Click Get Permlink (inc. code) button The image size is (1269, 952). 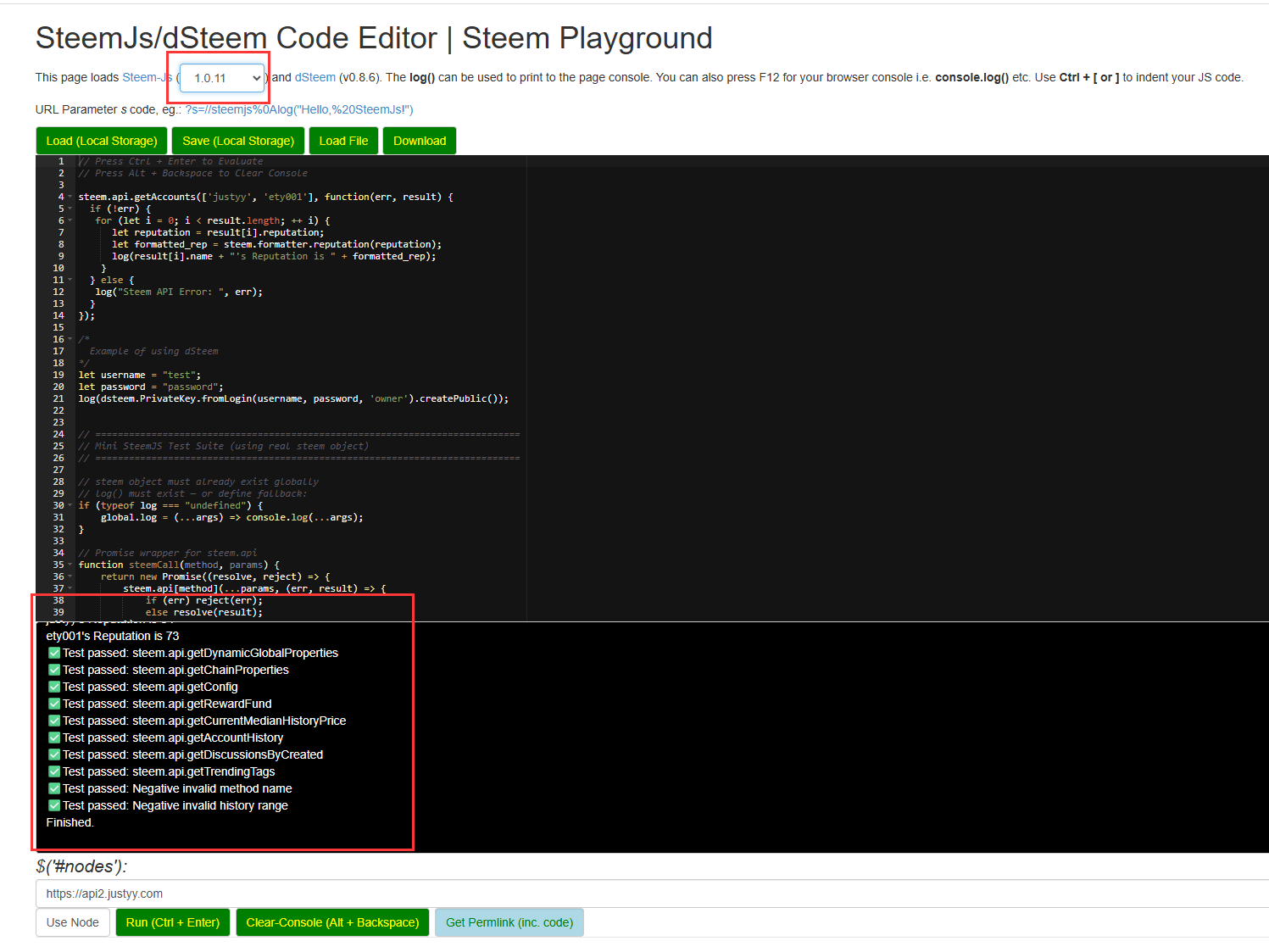coord(509,922)
